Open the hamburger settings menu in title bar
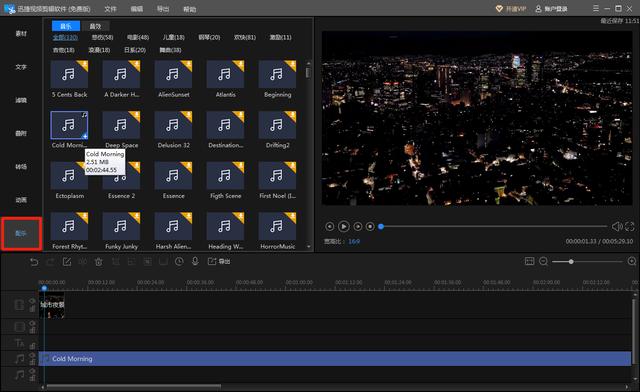This screenshot has width=640, height=392. (x=596, y=8)
